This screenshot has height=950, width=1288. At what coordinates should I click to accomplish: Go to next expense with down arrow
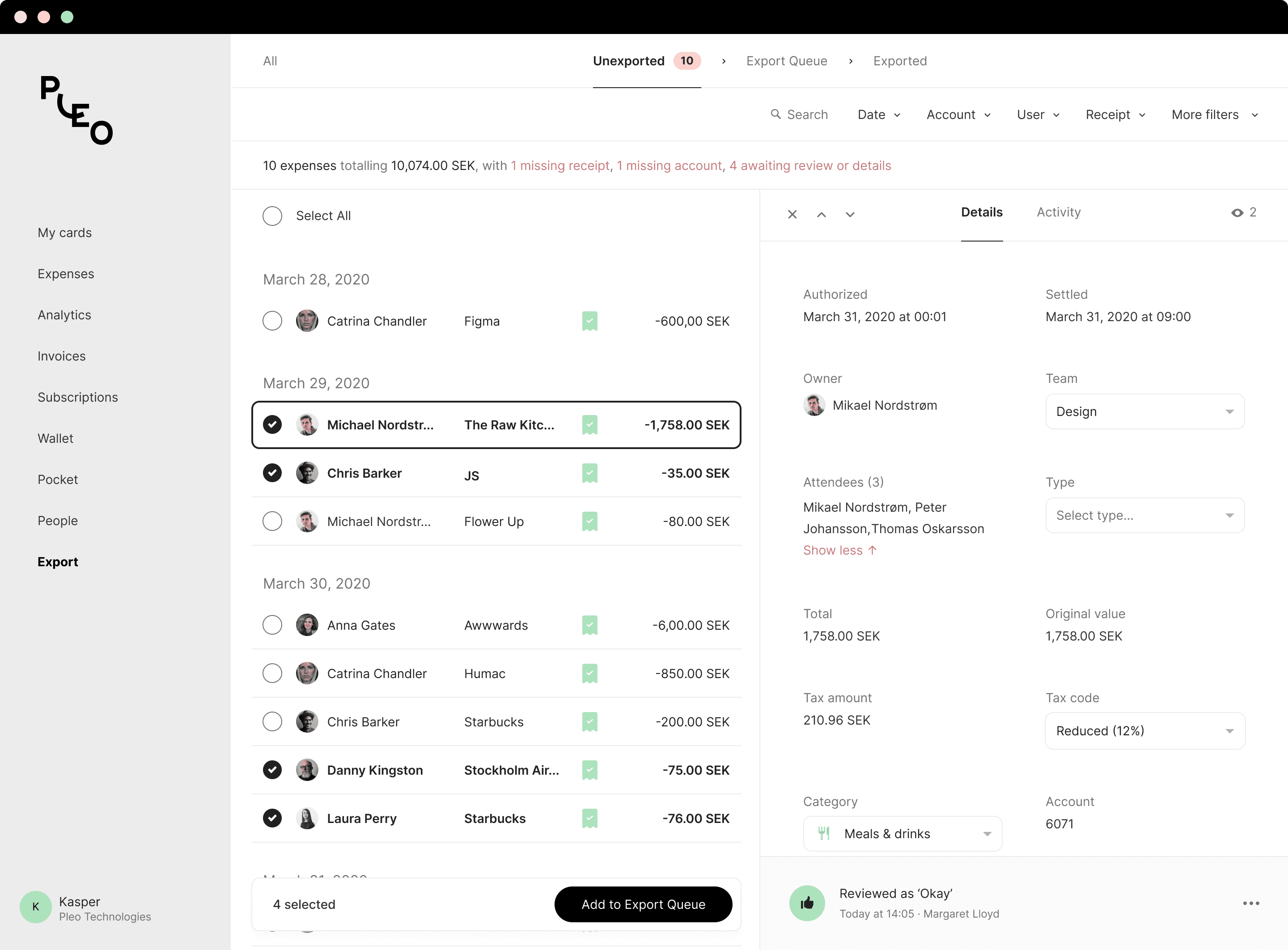[x=850, y=215]
